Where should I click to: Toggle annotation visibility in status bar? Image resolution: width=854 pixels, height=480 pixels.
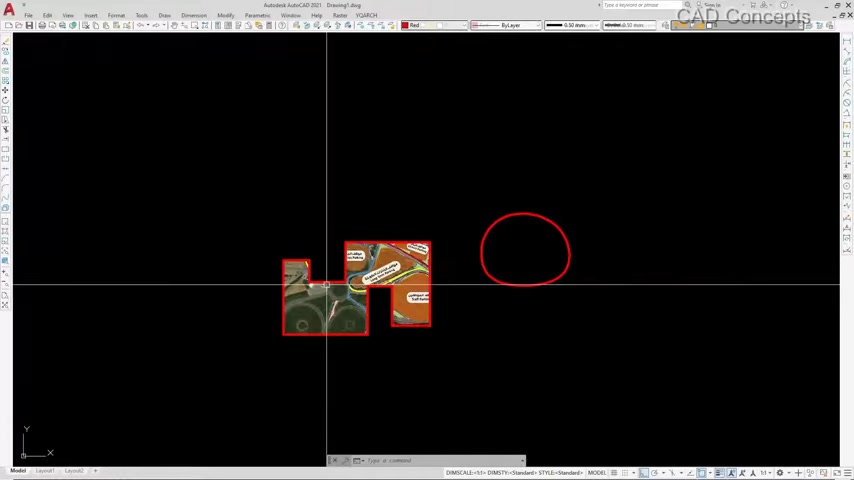(731, 473)
